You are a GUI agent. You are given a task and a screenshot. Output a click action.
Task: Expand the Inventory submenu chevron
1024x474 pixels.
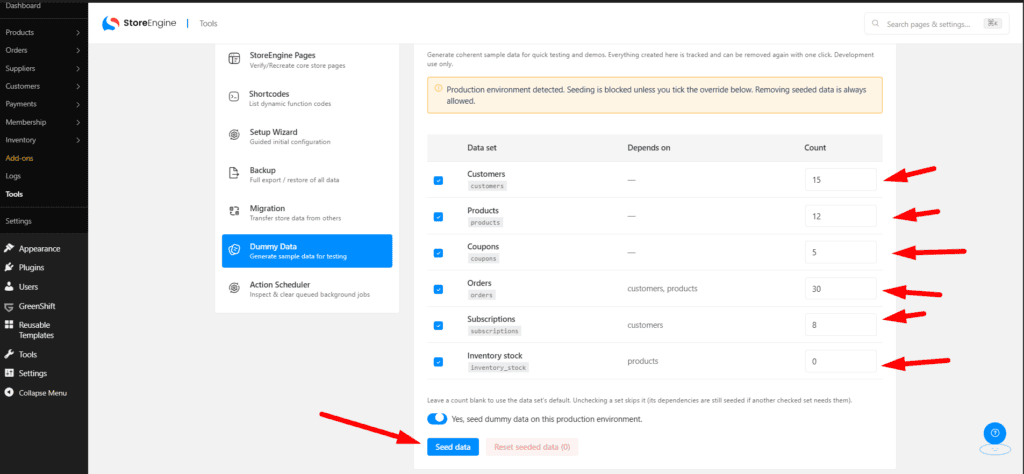[x=78, y=140]
